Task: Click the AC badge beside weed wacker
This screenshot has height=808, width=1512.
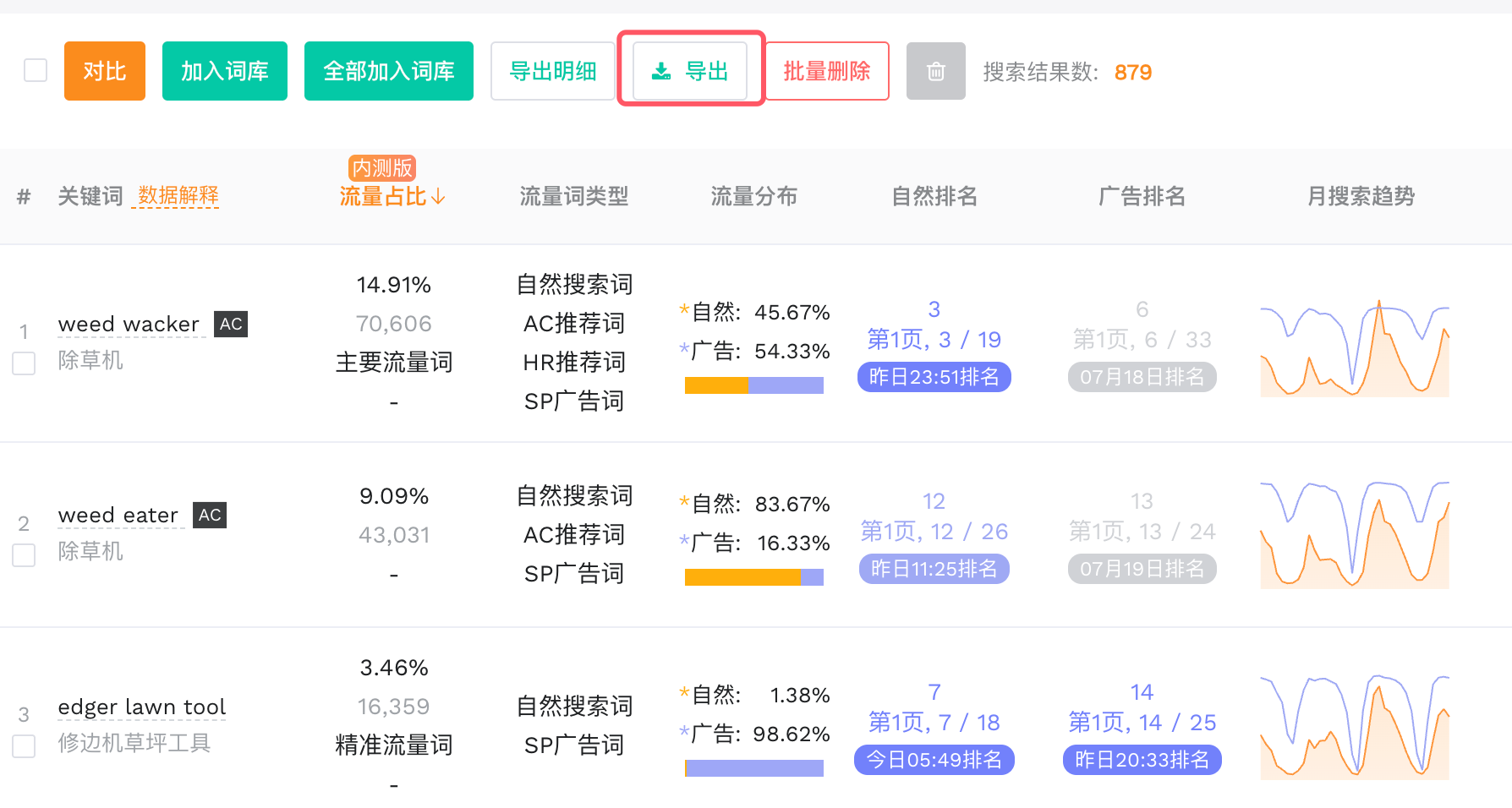Action: (x=231, y=324)
